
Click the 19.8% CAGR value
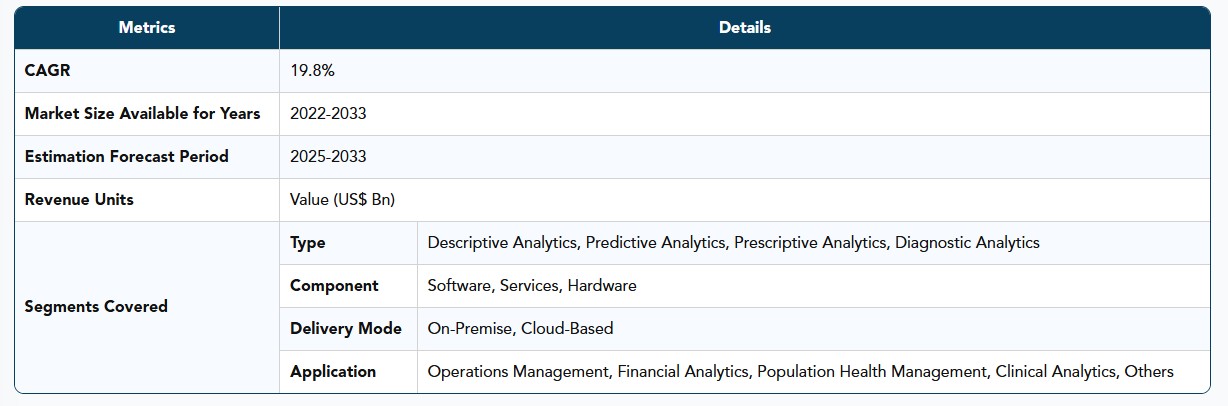(x=312, y=71)
